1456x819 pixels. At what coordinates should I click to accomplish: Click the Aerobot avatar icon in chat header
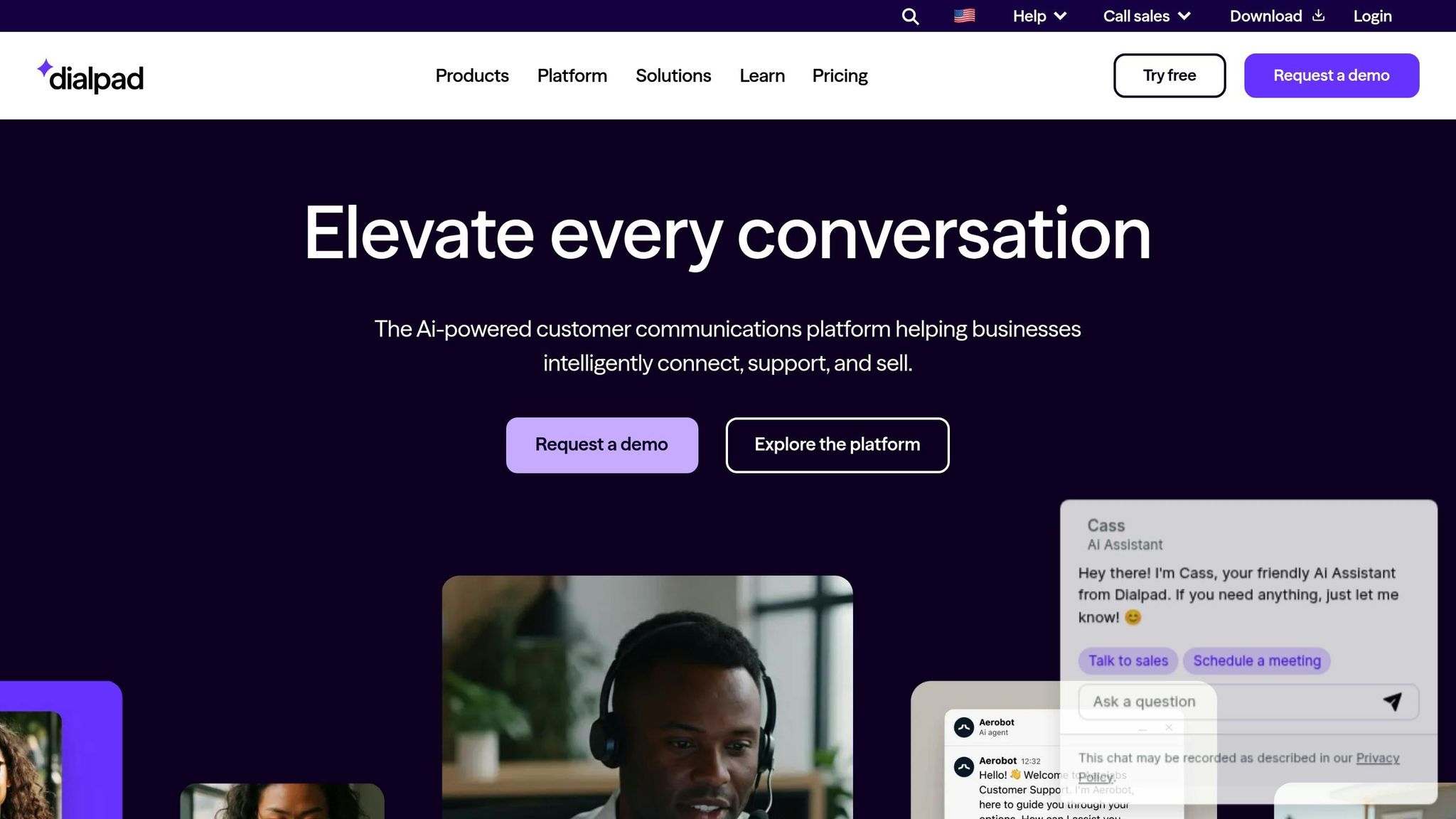pyautogui.click(x=963, y=727)
